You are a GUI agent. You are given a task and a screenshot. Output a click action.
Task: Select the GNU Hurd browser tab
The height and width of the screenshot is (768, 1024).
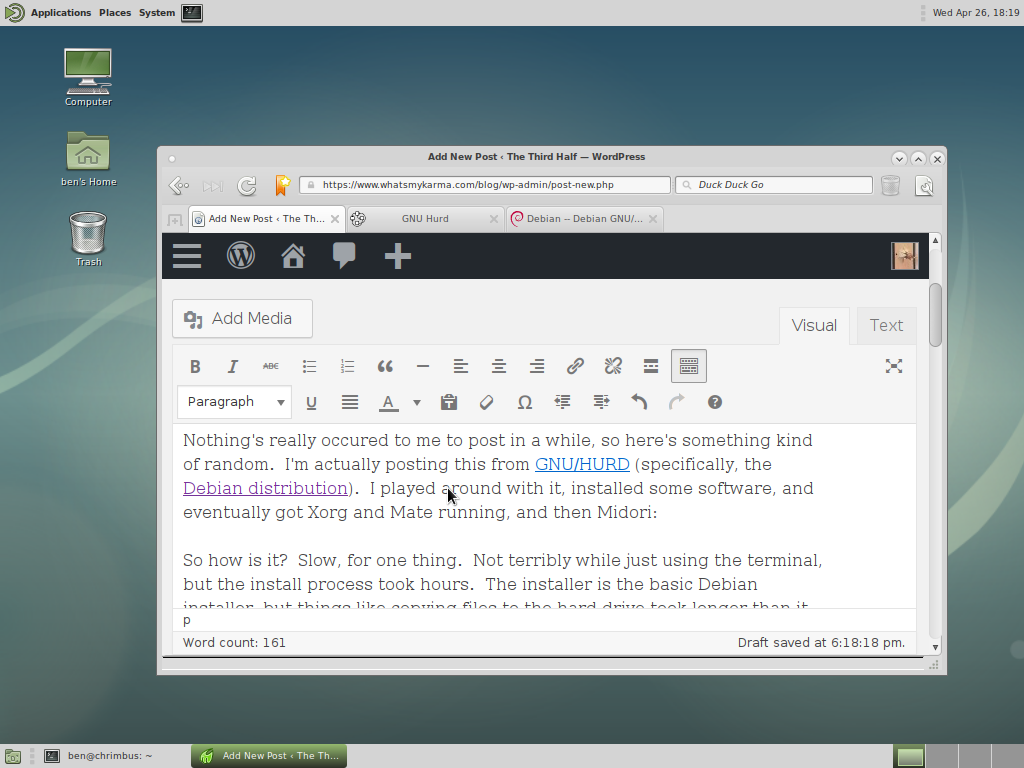pos(424,219)
